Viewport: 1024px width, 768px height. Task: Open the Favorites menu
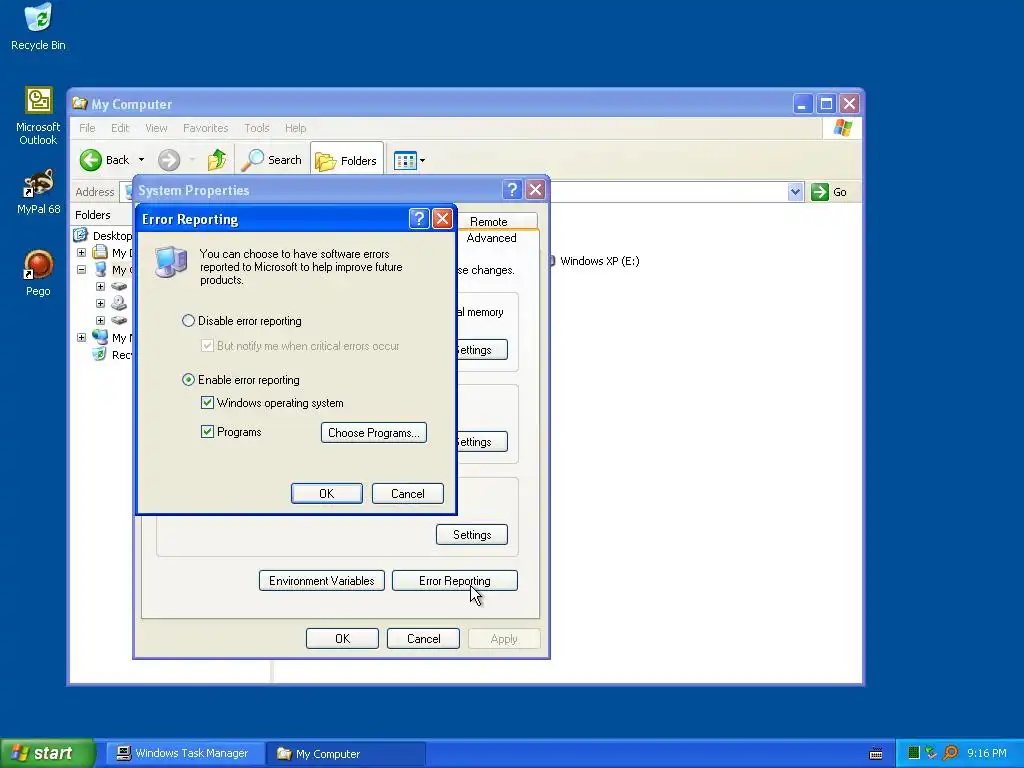tap(206, 128)
